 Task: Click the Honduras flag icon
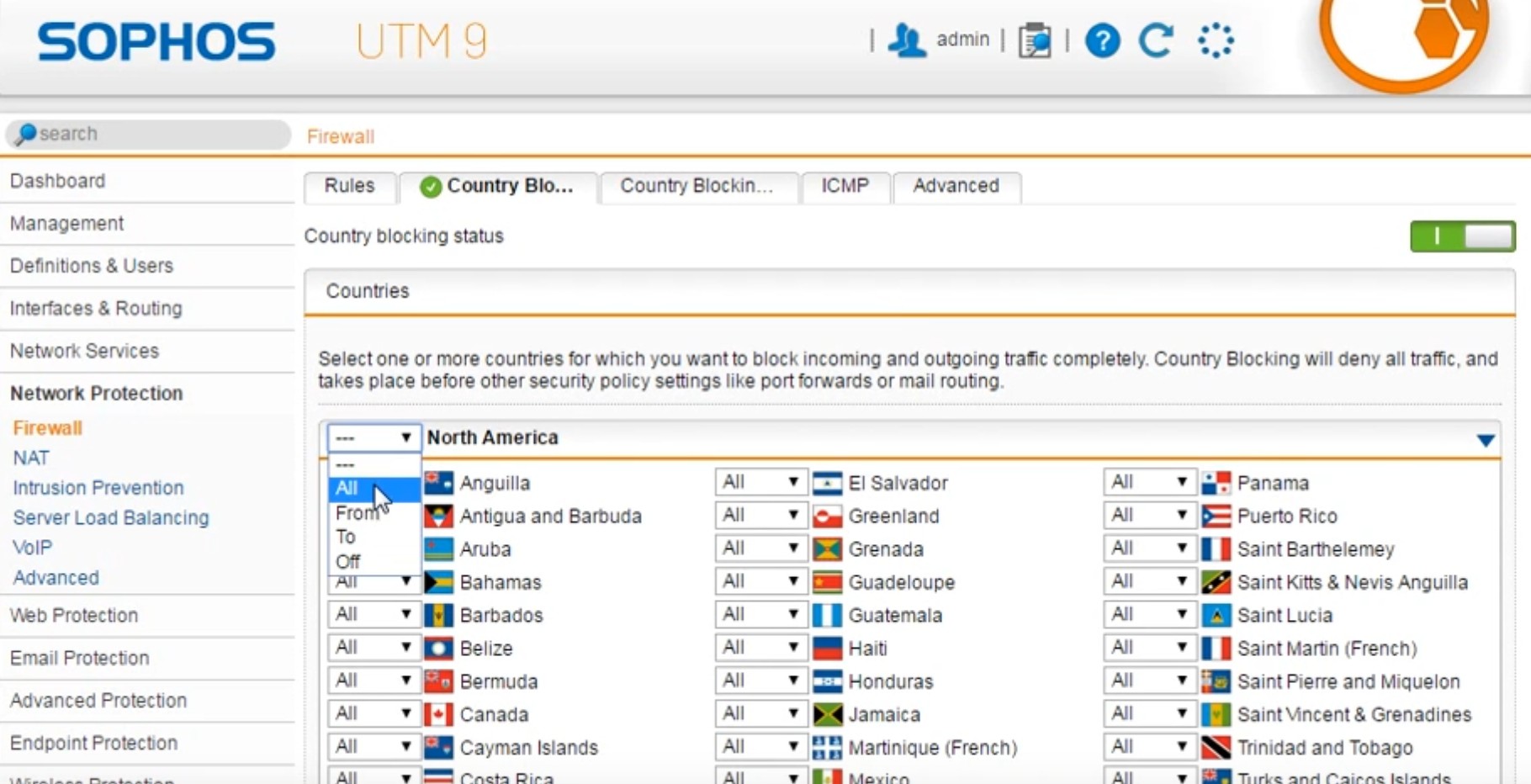[828, 681]
